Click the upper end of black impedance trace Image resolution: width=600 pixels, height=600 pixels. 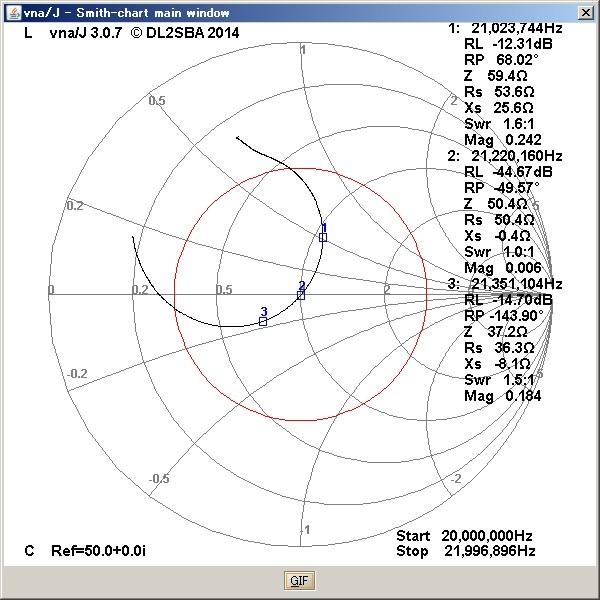237,138
